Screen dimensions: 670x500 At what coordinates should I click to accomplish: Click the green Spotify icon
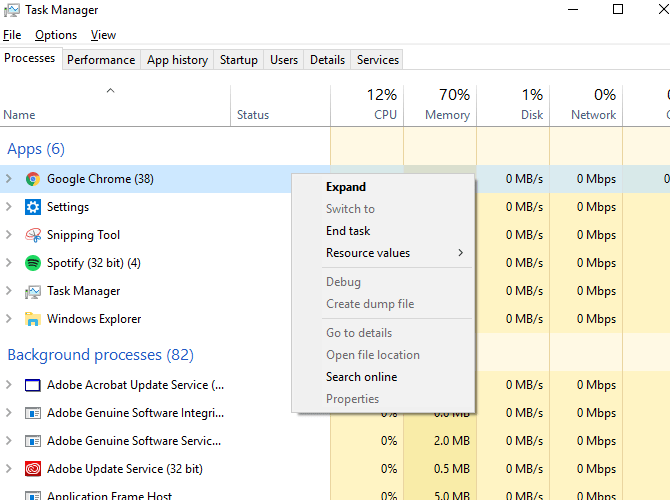tap(32, 263)
